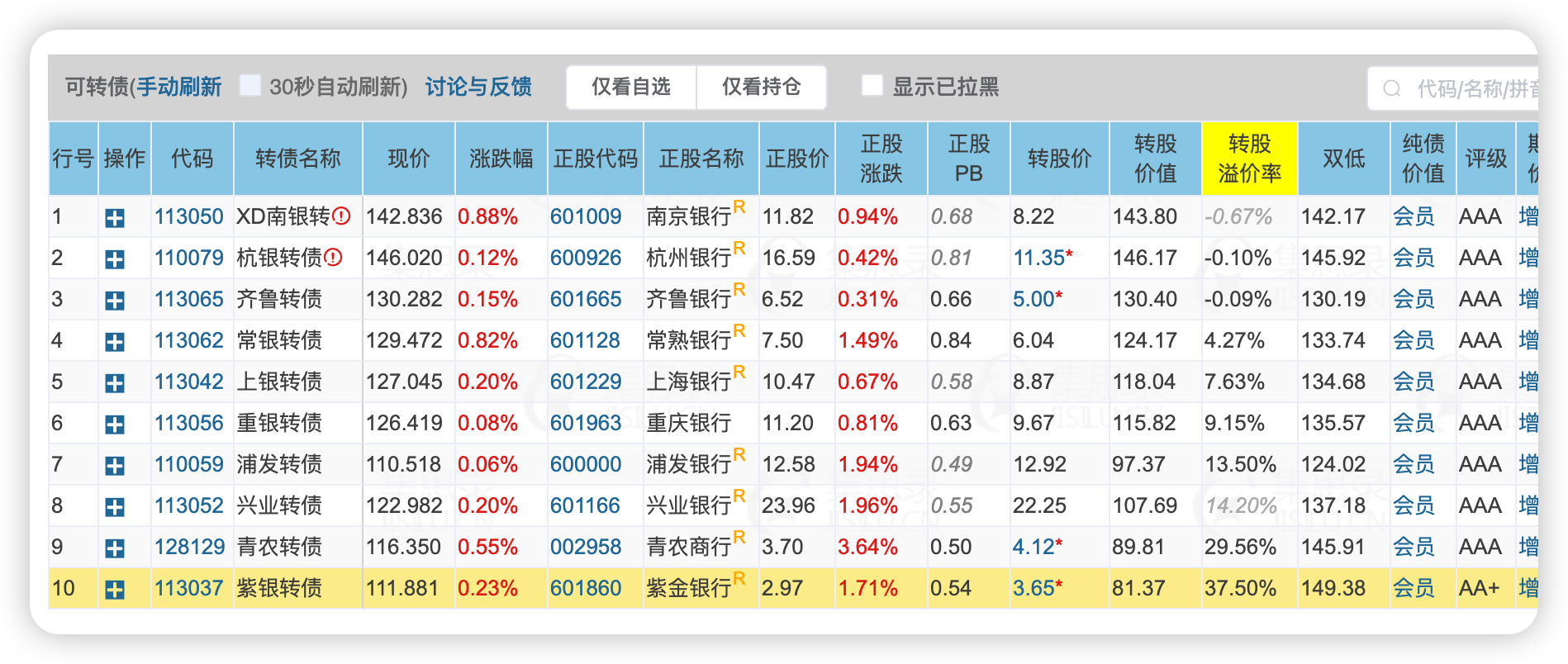Click the search magnifier icon

[x=1392, y=88]
